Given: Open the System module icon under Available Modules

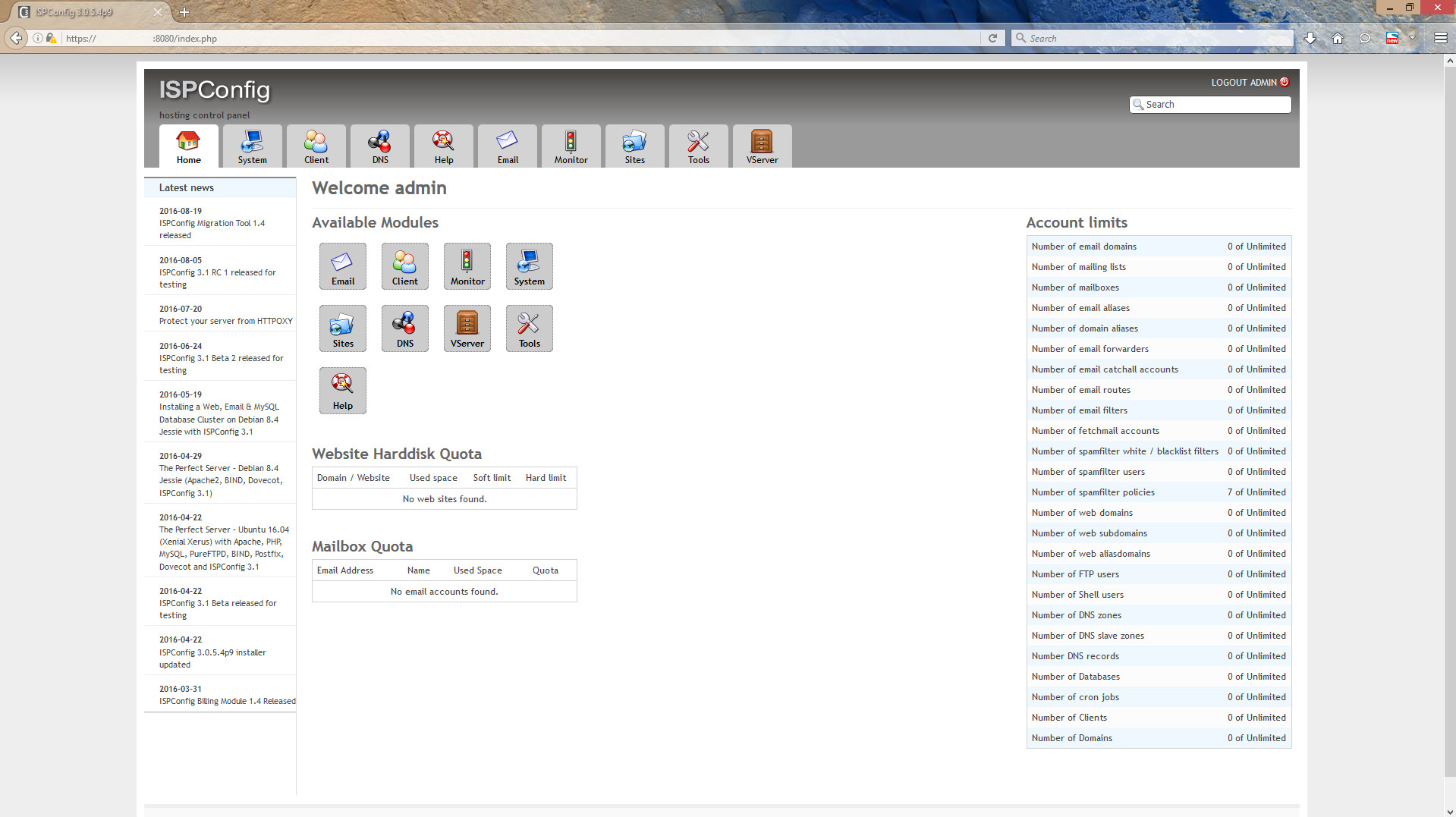Looking at the screenshot, I should pyautogui.click(x=529, y=266).
